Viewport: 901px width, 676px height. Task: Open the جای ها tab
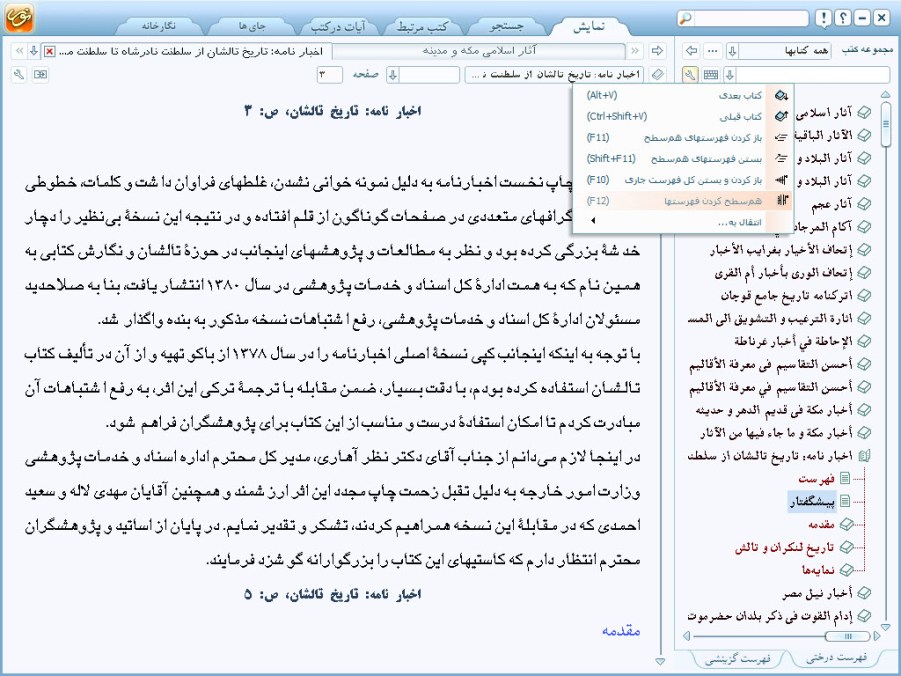coord(252,26)
